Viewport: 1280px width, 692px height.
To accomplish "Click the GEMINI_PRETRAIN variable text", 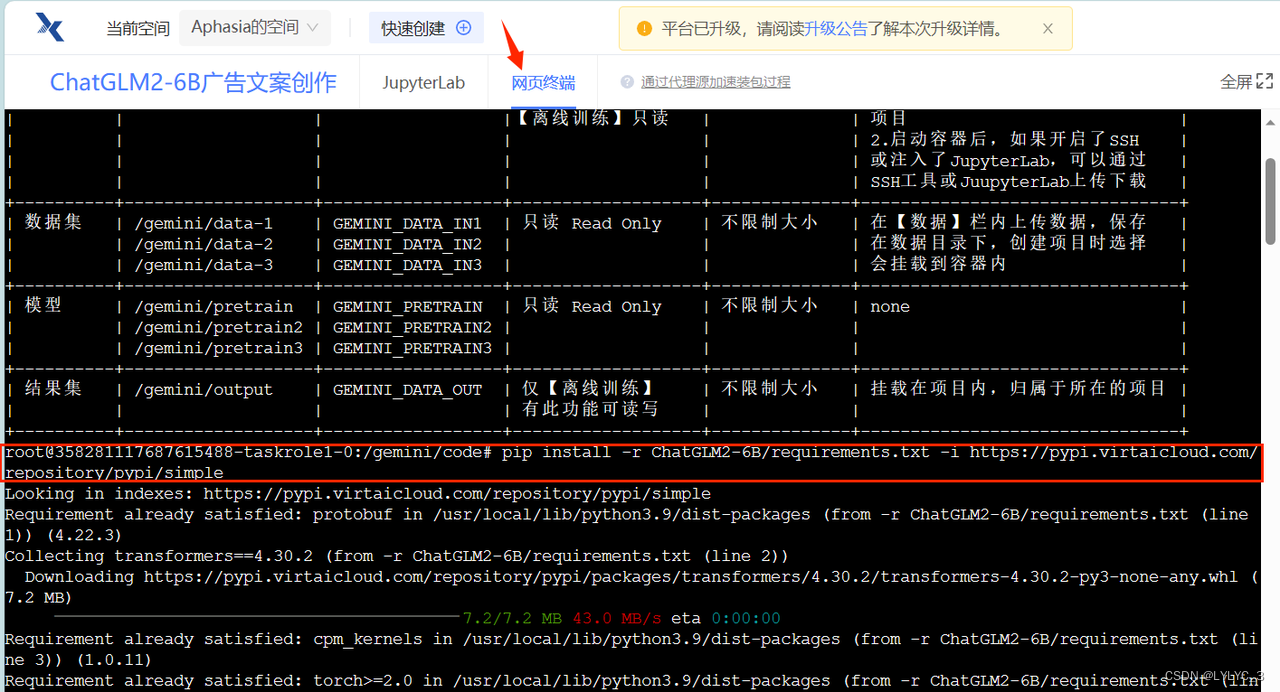I will tap(407, 307).
